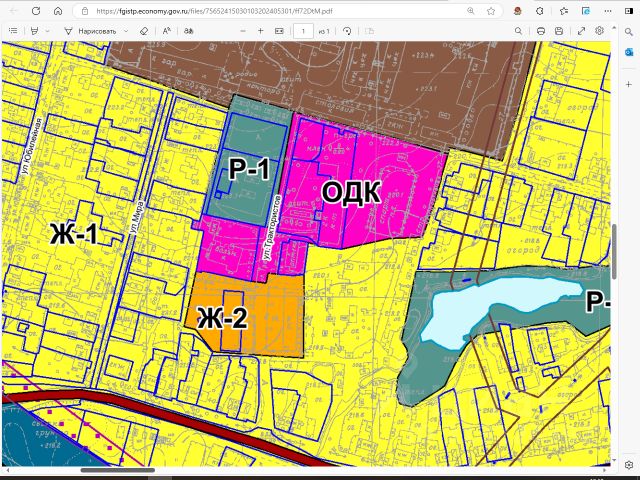Open sidebar settings gear at the bottom
640x480 pixels.
(629, 465)
